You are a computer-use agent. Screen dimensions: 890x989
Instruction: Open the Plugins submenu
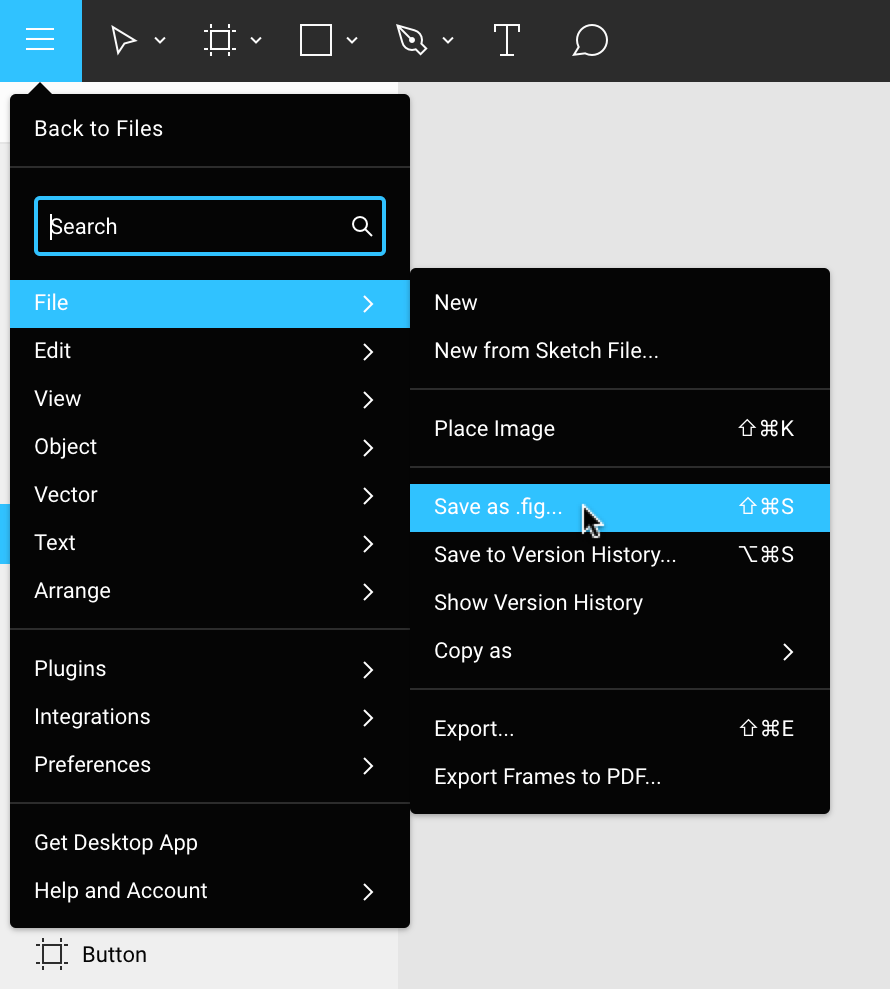(x=210, y=669)
